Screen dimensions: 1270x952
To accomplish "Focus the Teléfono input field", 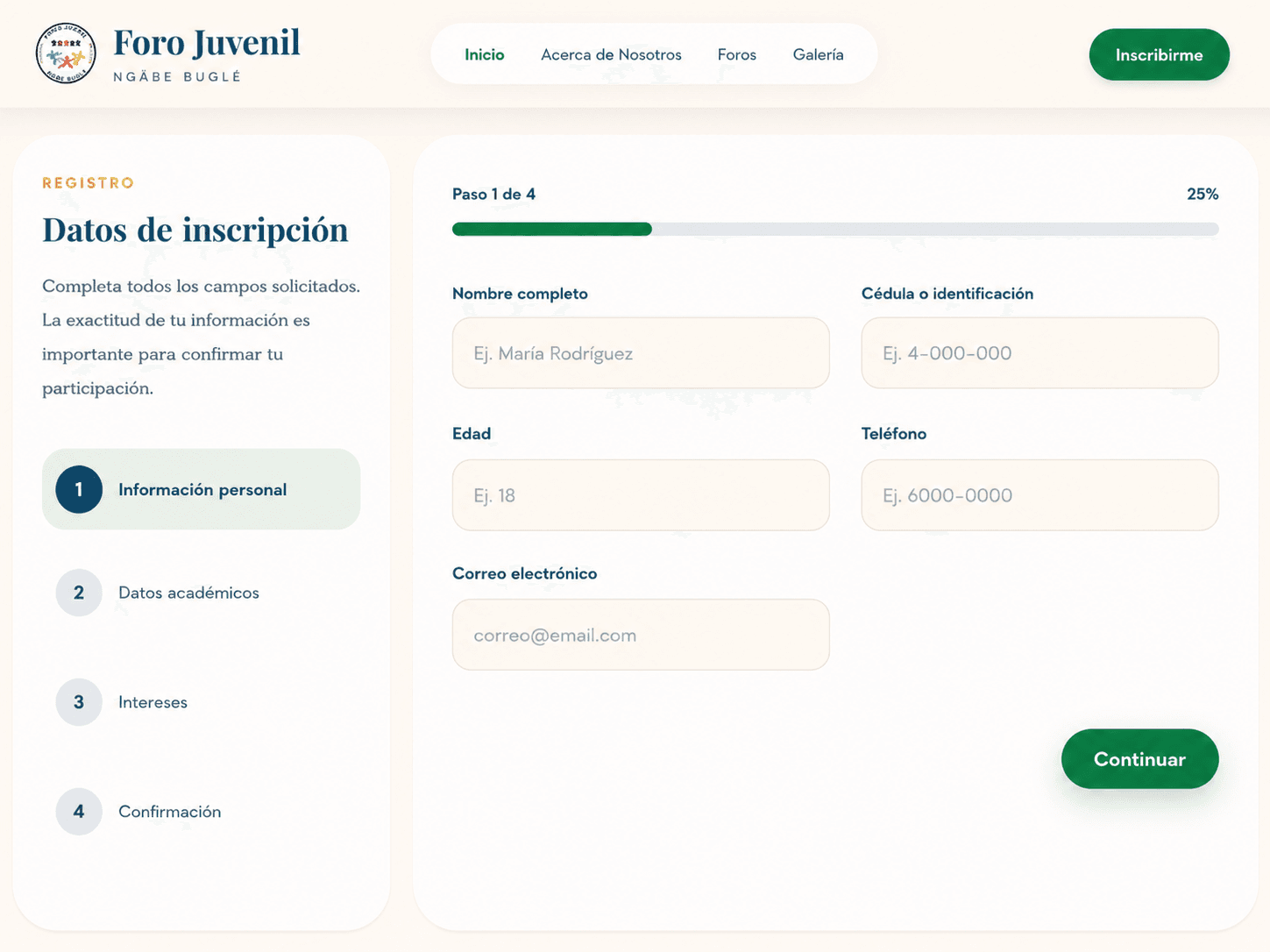I will pos(1040,495).
